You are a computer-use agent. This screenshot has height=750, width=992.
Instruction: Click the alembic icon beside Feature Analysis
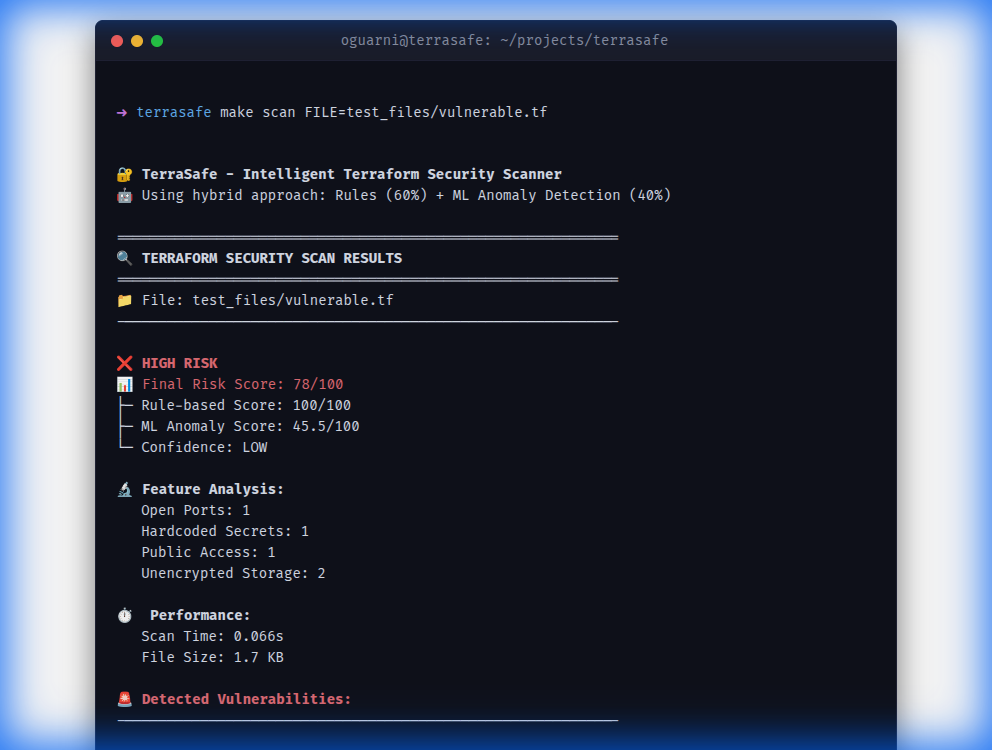point(125,488)
